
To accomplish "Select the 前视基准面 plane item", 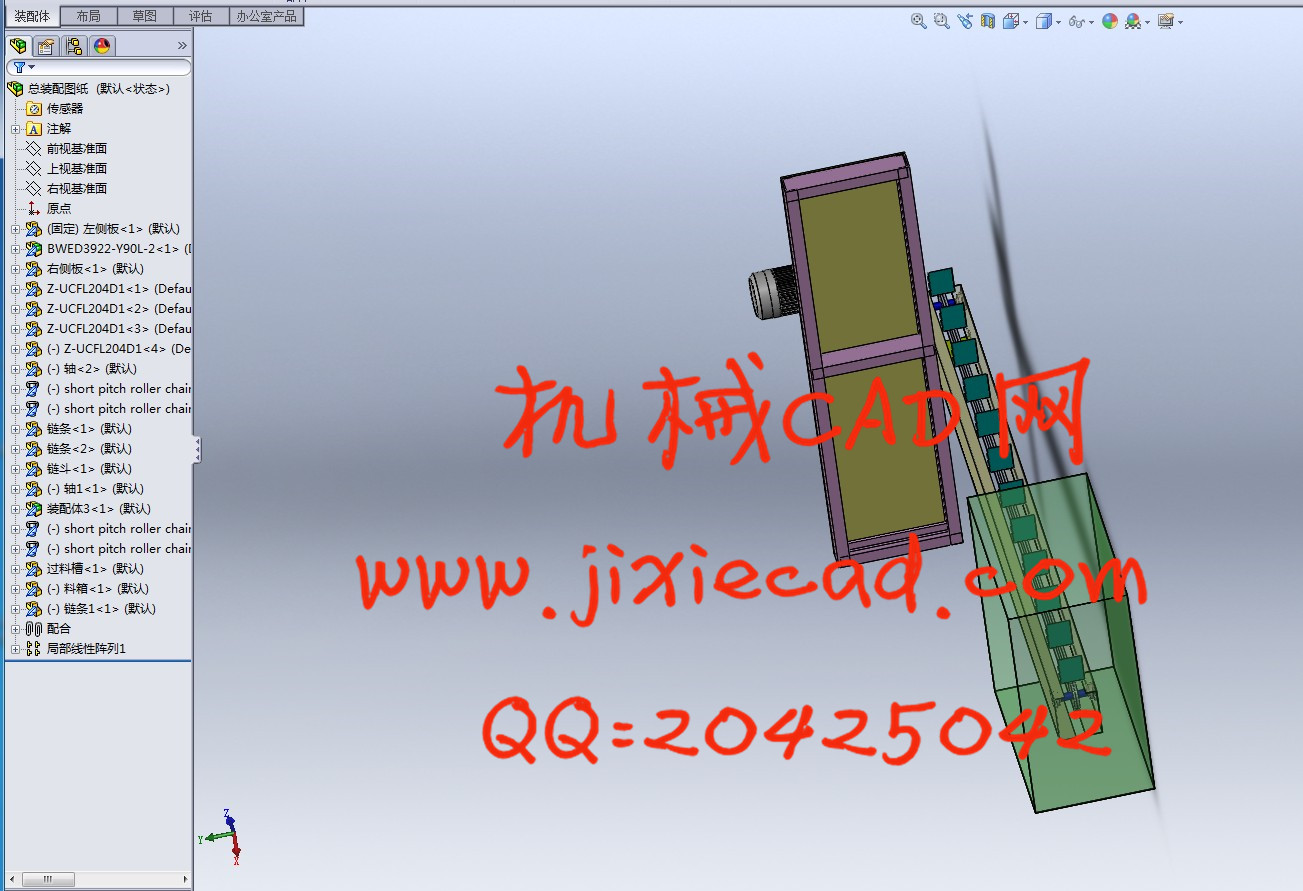I will click(76, 149).
